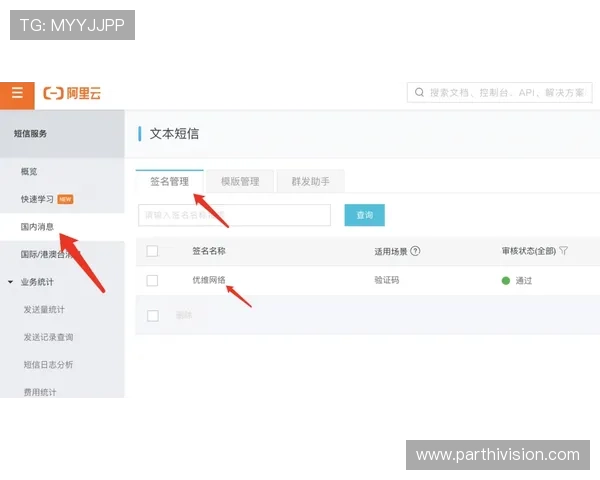This screenshot has height=480, width=600.
Task: Click the 短信服务 sidebar header
Action: (x=30, y=134)
